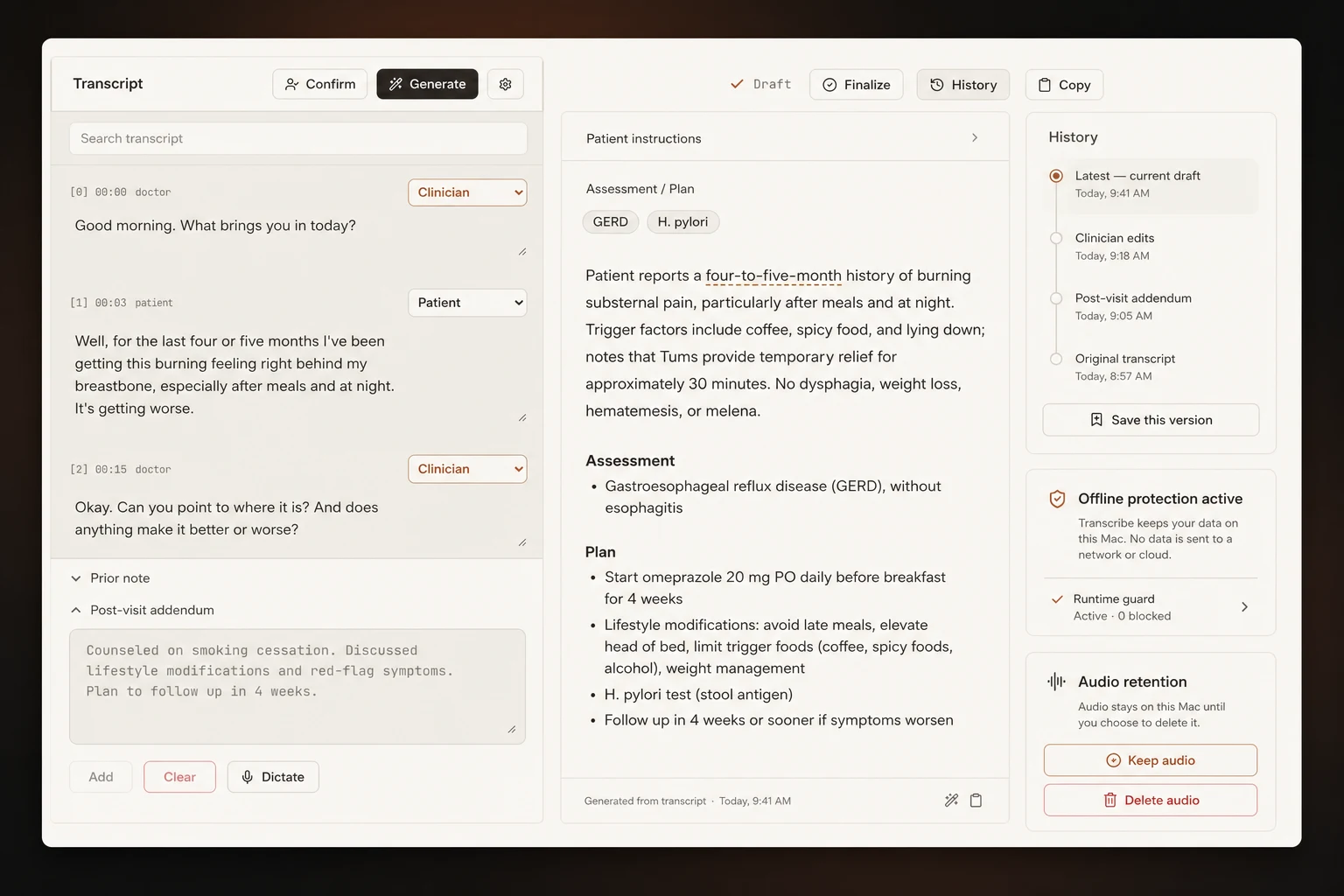This screenshot has width=1344, height=896.
Task: Click the 'Start omeprazole 20 mg' plan item
Action: point(775,588)
